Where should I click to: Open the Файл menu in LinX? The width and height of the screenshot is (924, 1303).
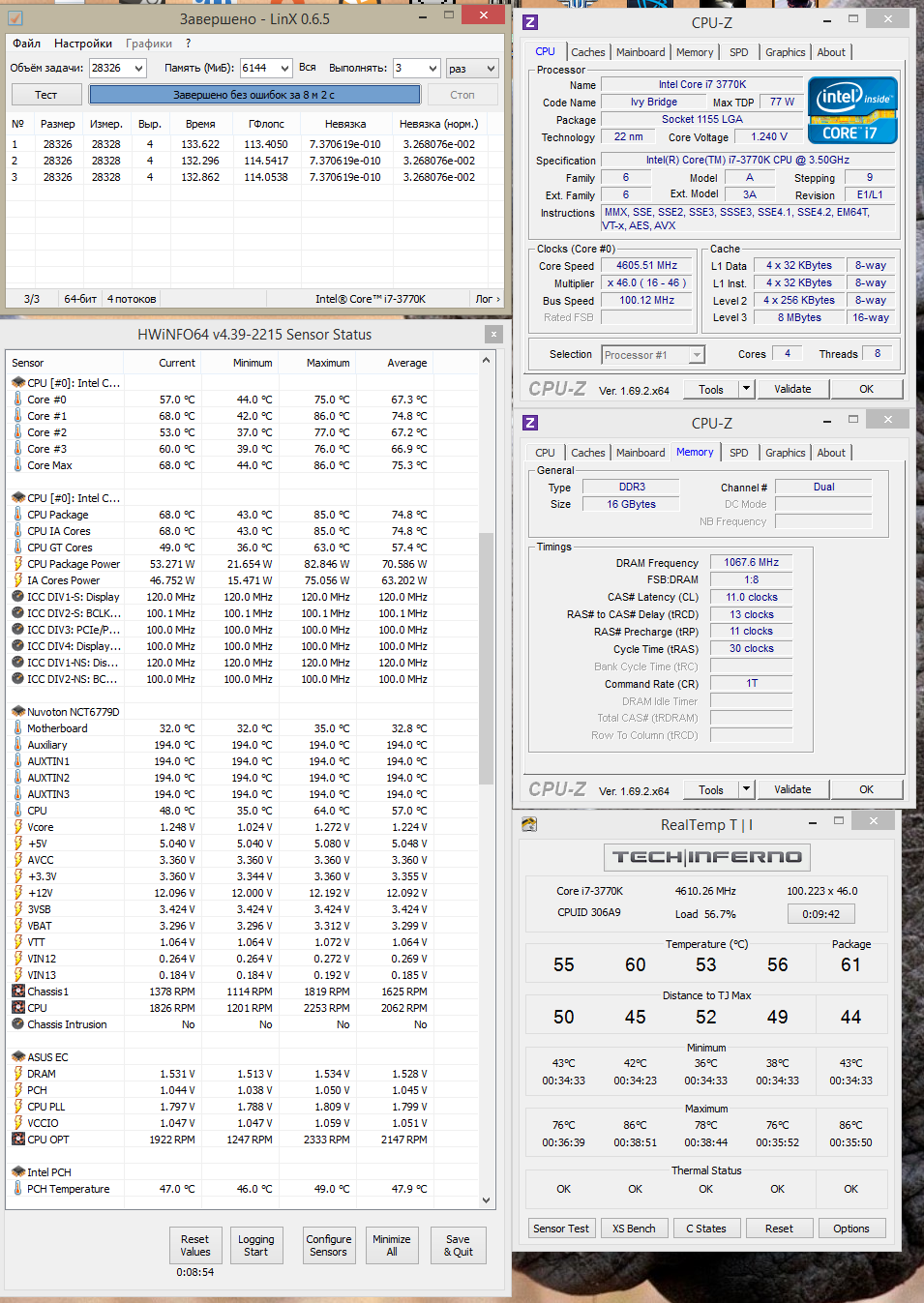click(x=27, y=44)
